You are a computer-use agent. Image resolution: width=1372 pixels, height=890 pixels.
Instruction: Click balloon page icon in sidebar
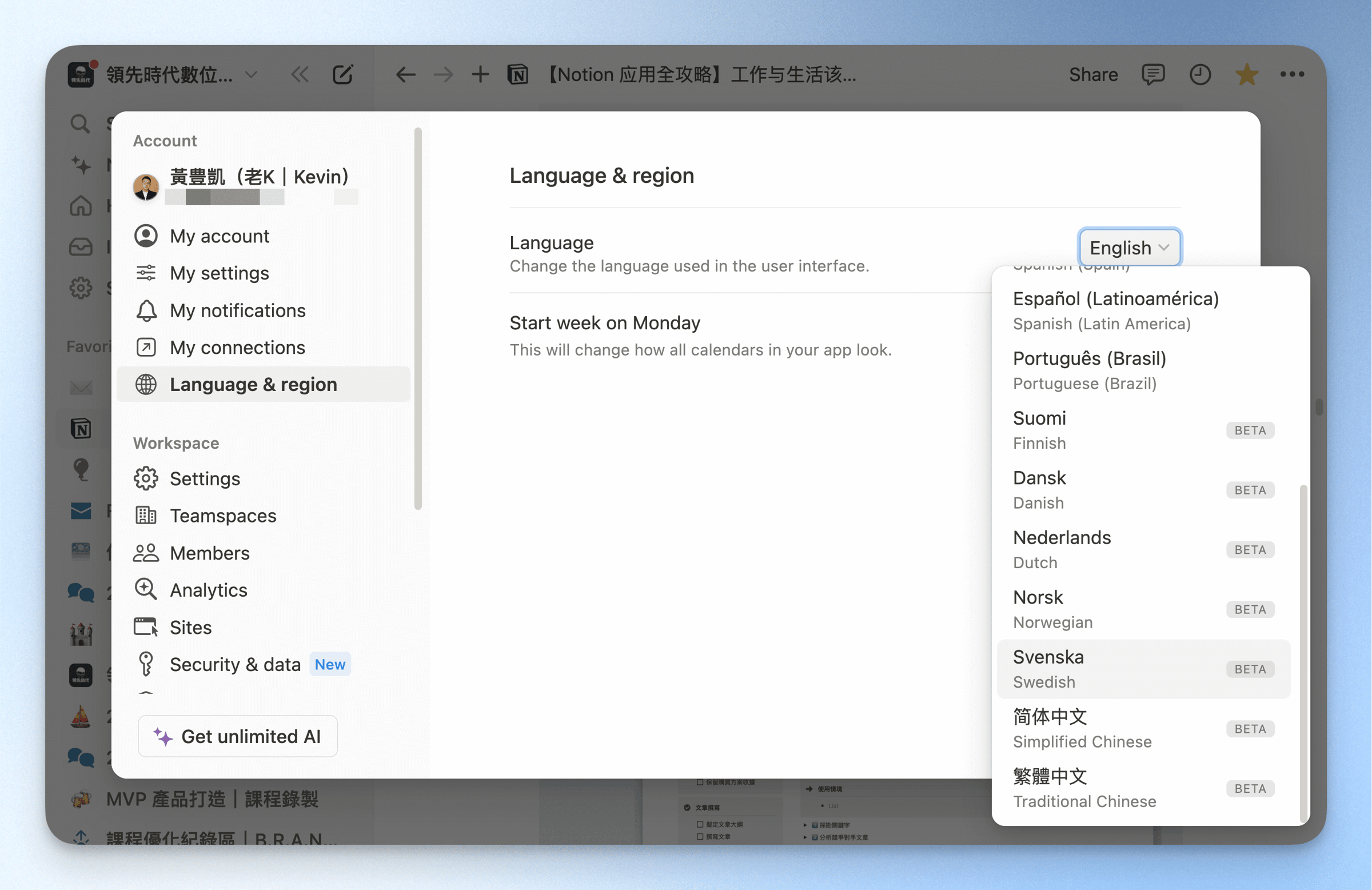81,470
